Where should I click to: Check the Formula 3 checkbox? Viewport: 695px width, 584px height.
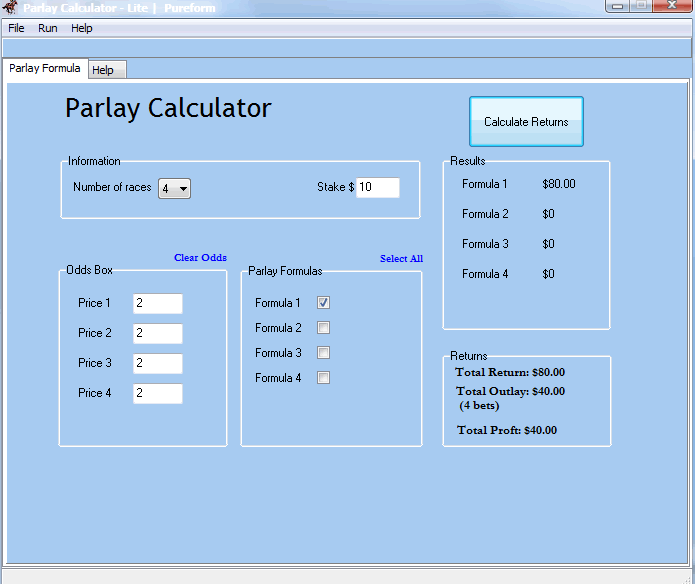[x=323, y=352]
